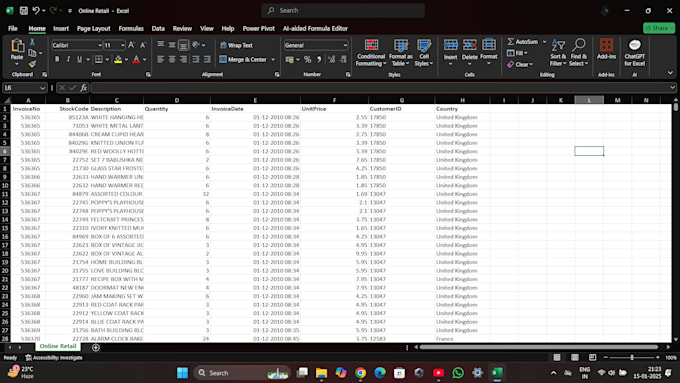Image resolution: width=680 pixels, height=383 pixels.
Task: Click the Search box in title bar
Action: [343, 10]
